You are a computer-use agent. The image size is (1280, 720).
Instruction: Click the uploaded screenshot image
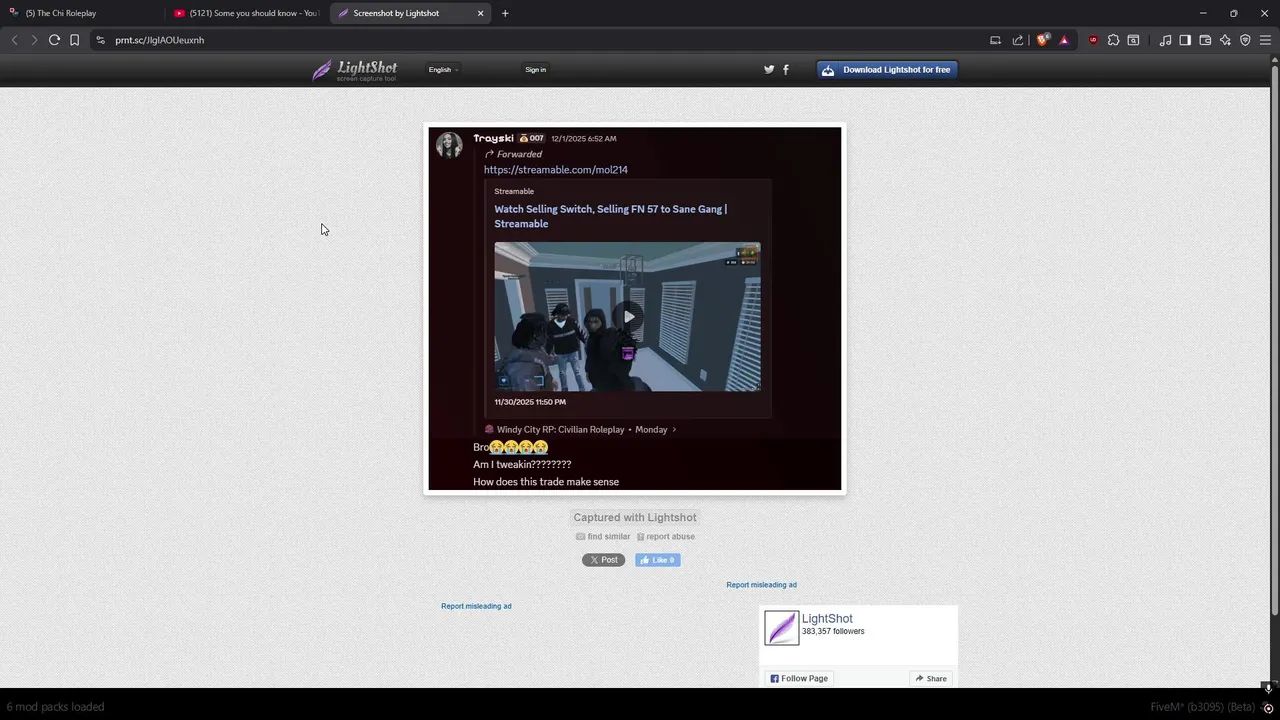tap(635, 308)
